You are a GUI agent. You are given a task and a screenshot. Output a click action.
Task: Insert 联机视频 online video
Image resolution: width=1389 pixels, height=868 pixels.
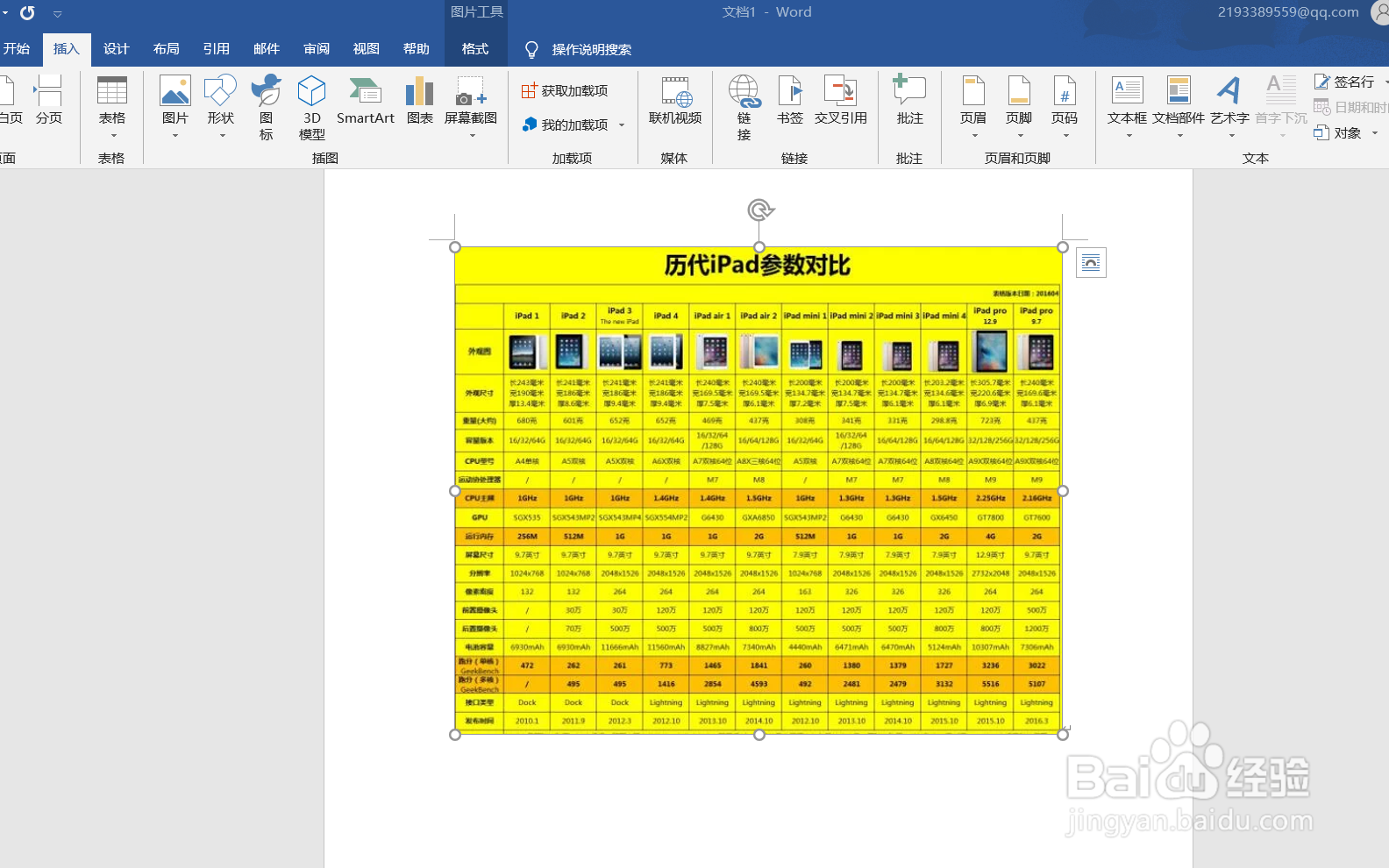point(675,100)
